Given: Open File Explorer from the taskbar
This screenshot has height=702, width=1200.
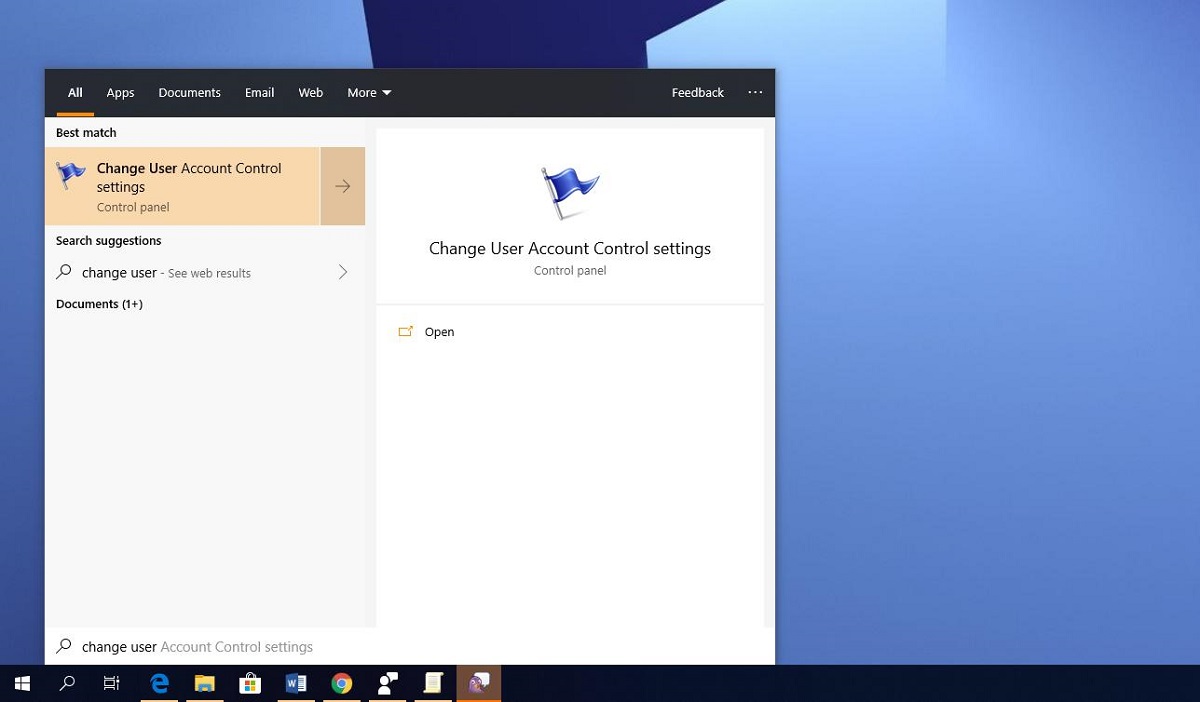Looking at the screenshot, I should [x=204, y=683].
